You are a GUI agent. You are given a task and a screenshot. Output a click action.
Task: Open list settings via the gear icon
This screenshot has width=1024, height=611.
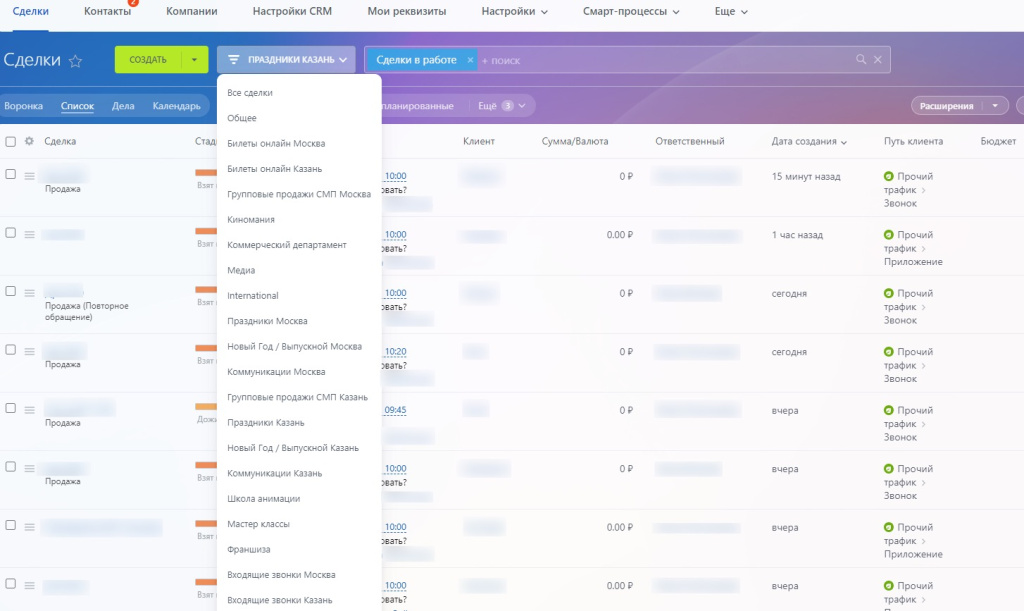[29, 141]
